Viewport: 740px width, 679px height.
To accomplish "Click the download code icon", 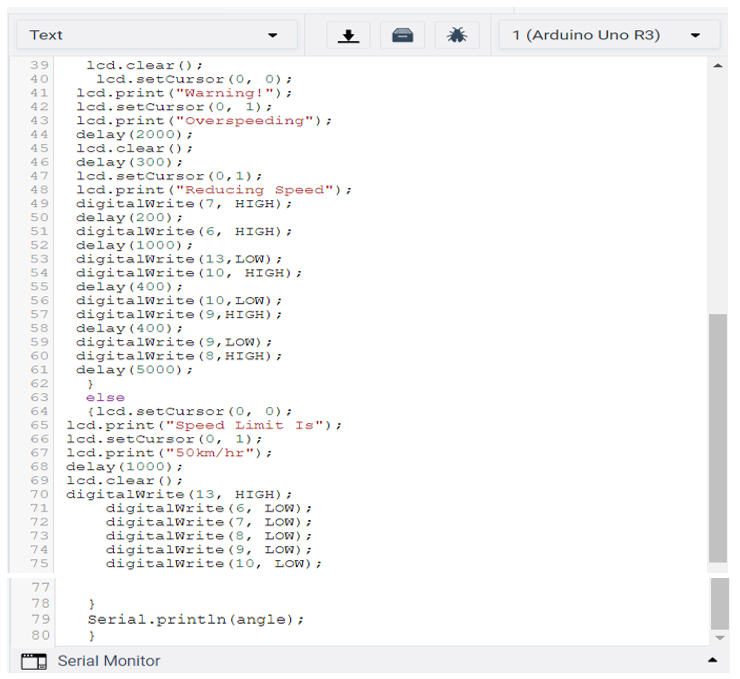I will (x=348, y=35).
